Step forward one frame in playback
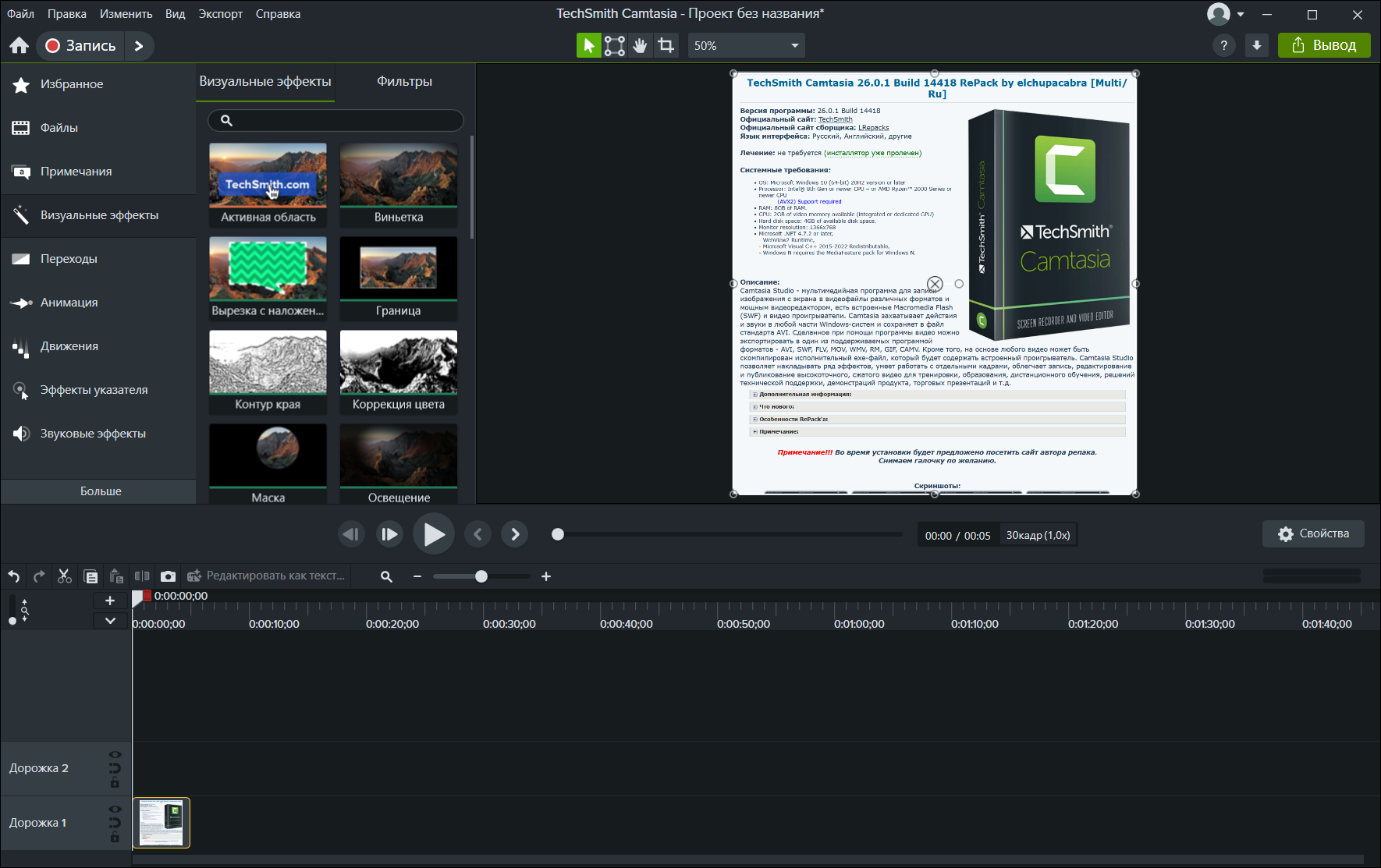1381x868 pixels. (389, 534)
